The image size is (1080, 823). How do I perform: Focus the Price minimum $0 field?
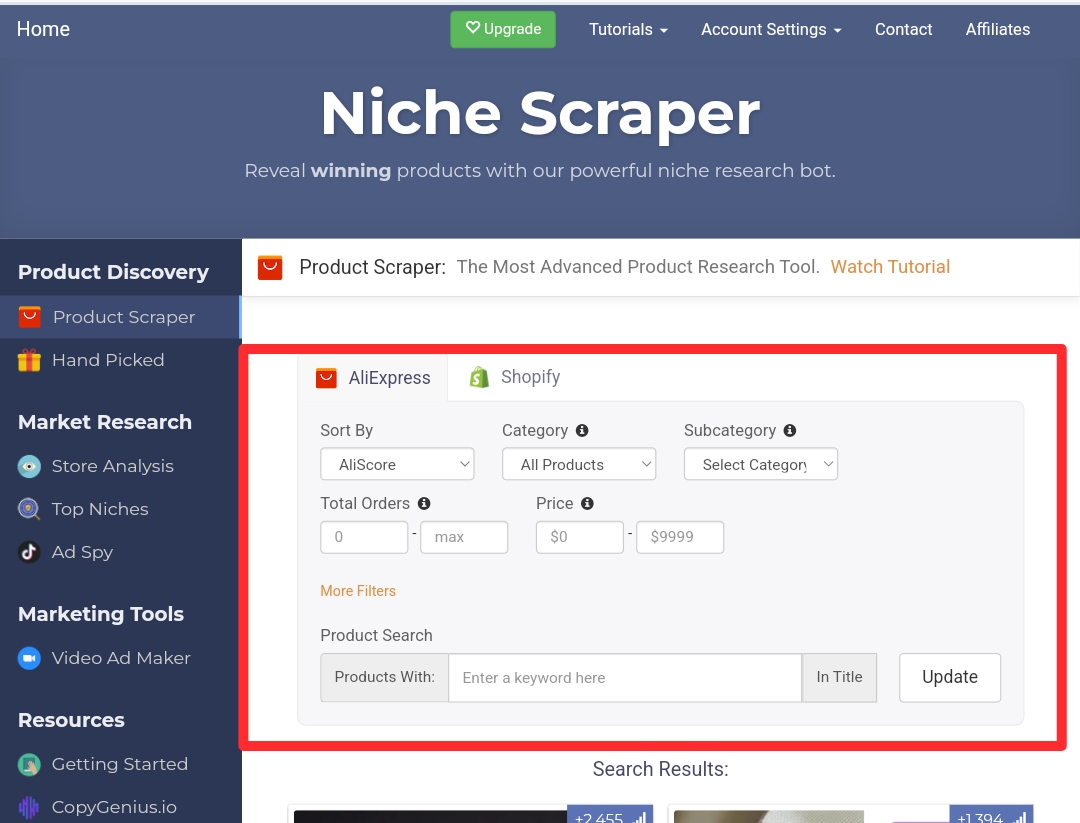click(x=580, y=537)
